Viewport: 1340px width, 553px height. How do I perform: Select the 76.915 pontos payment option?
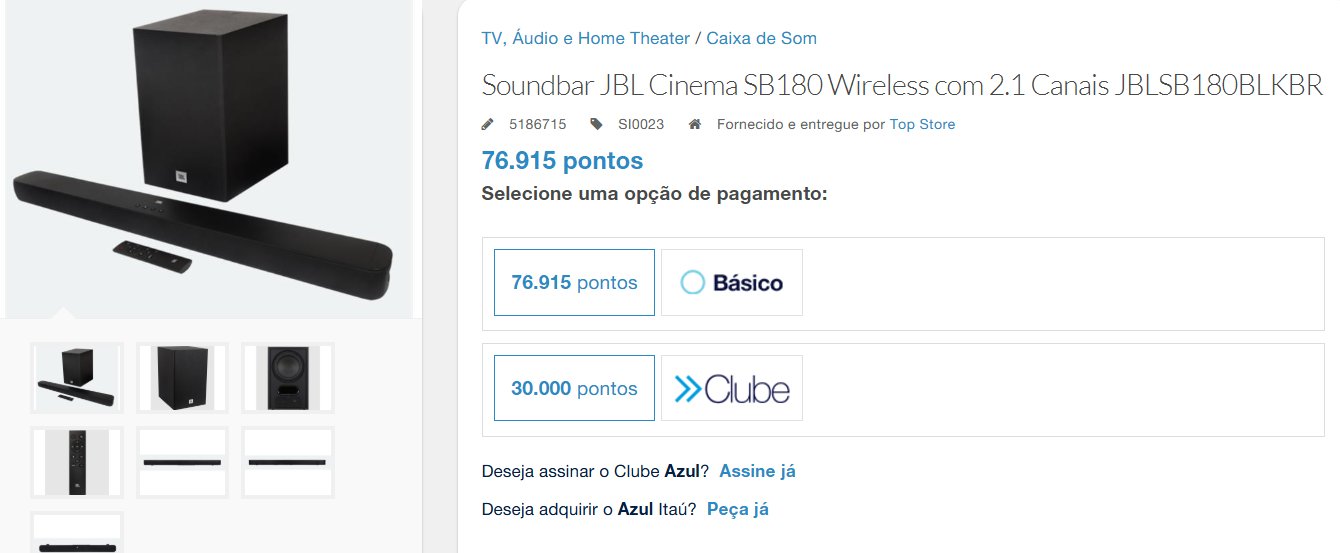click(x=574, y=283)
